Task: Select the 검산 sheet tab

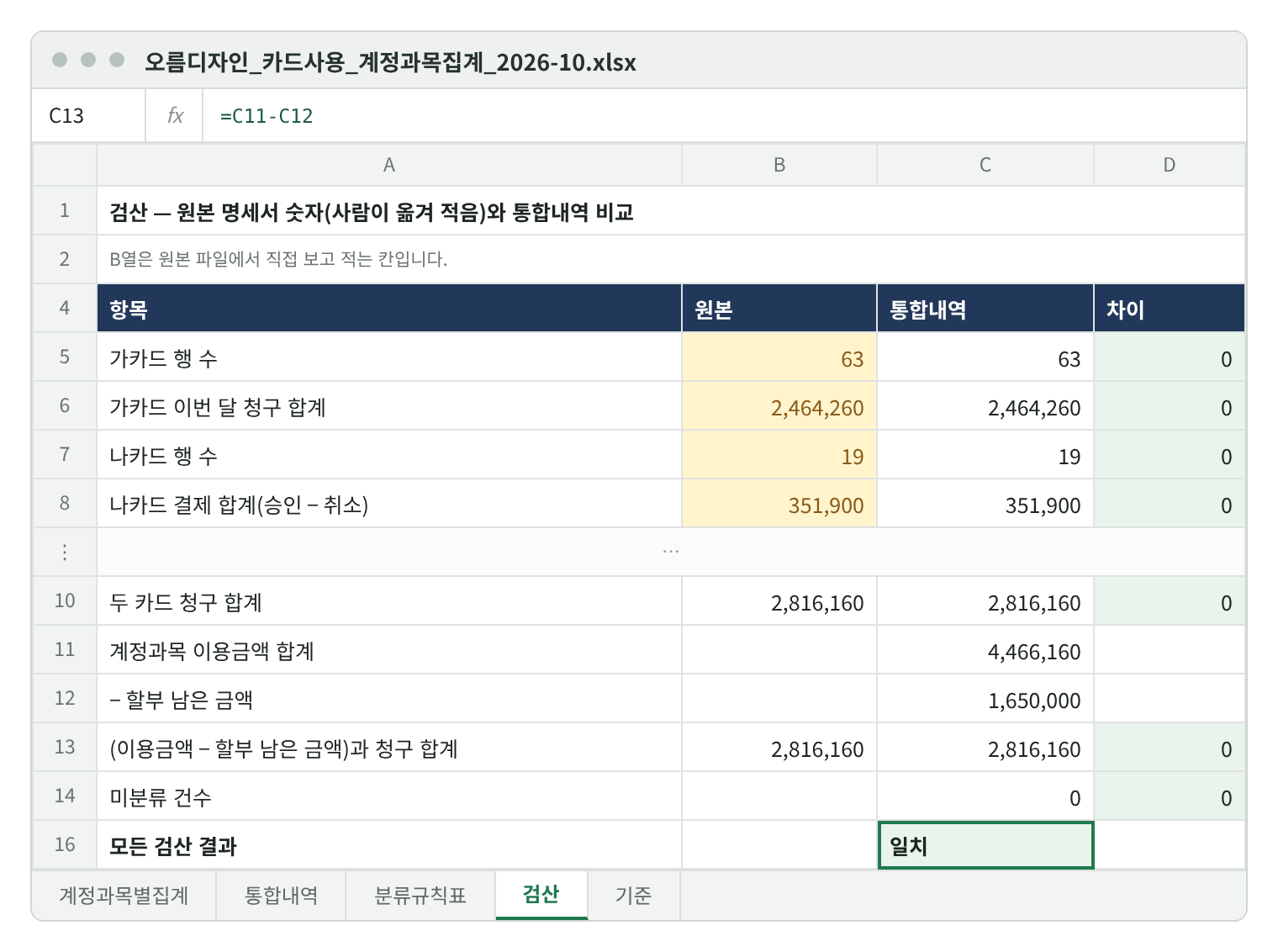Action: (x=541, y=895)
